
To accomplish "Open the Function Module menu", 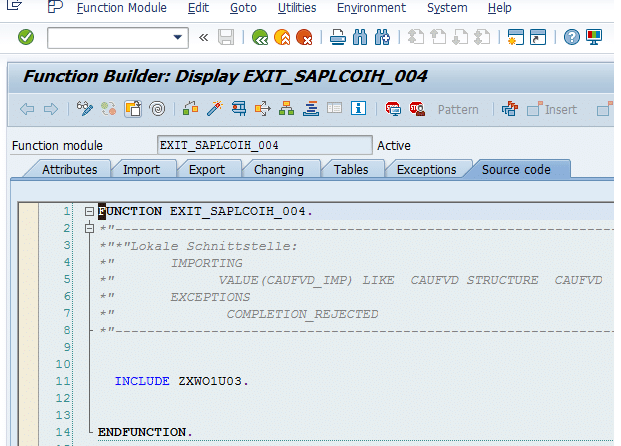I will pos(122,8).
